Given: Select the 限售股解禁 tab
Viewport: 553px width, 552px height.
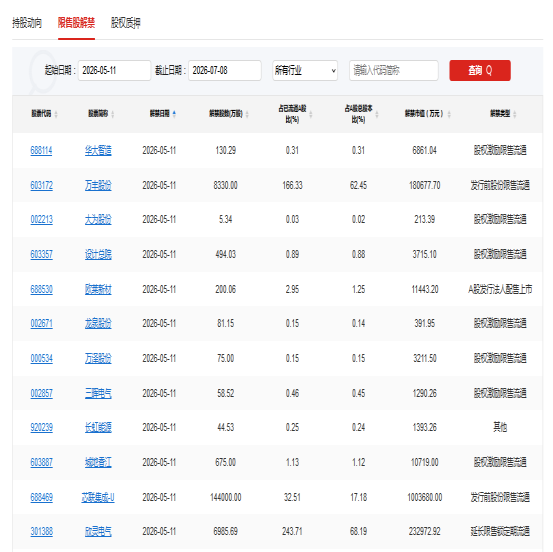Looking at the screenshot, I should coord(77,23).
